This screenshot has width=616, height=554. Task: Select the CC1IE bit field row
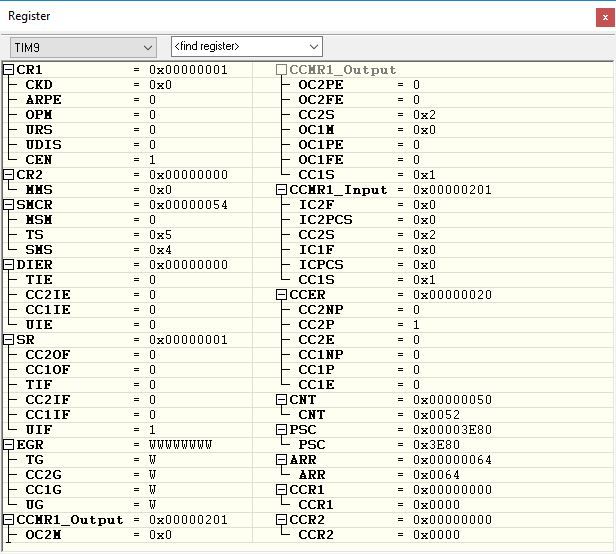[128, 310]
